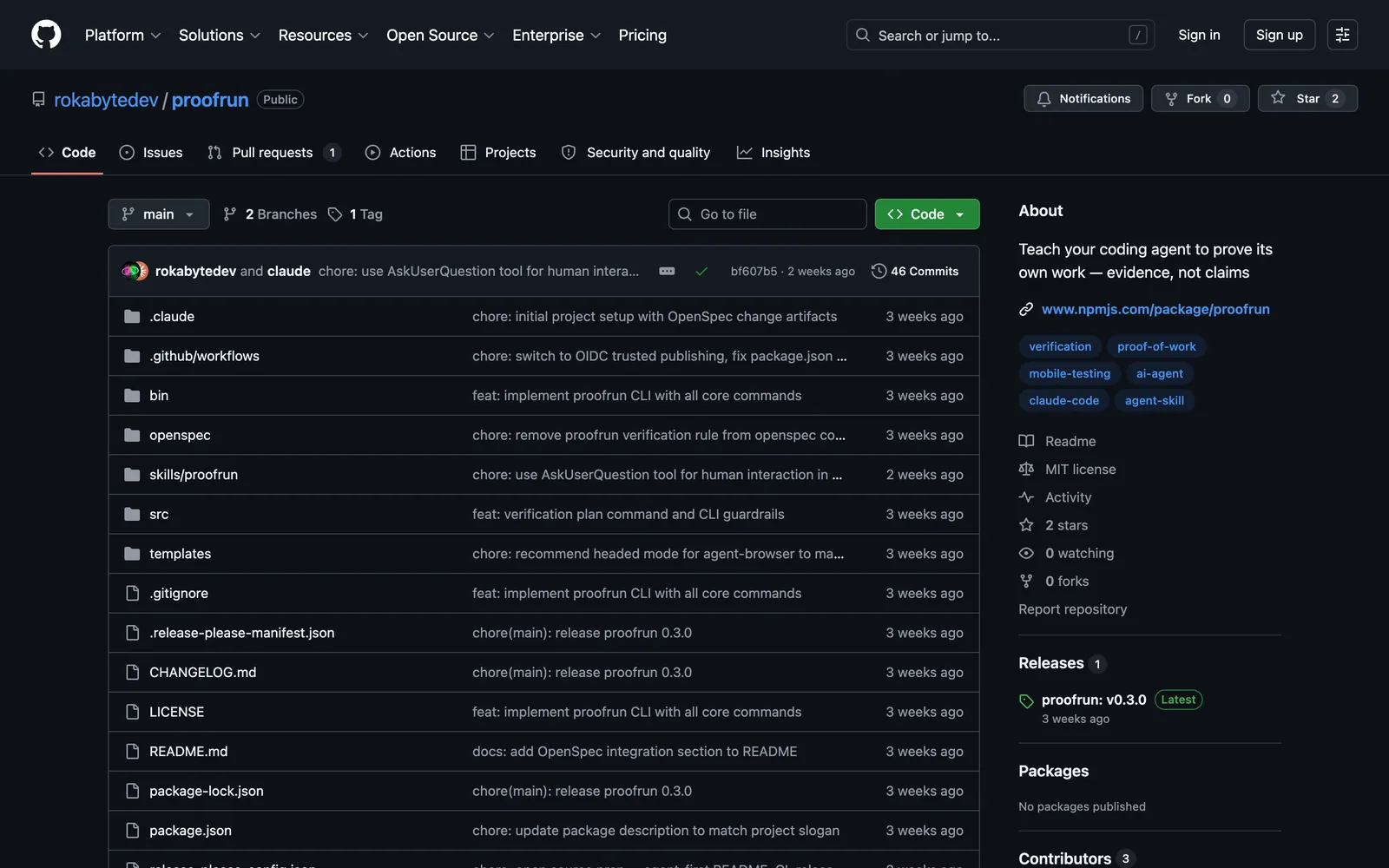This screenshot has width=1389, height=868.
Task: Open the appearance settings icon button
Action: point(1342,35)
